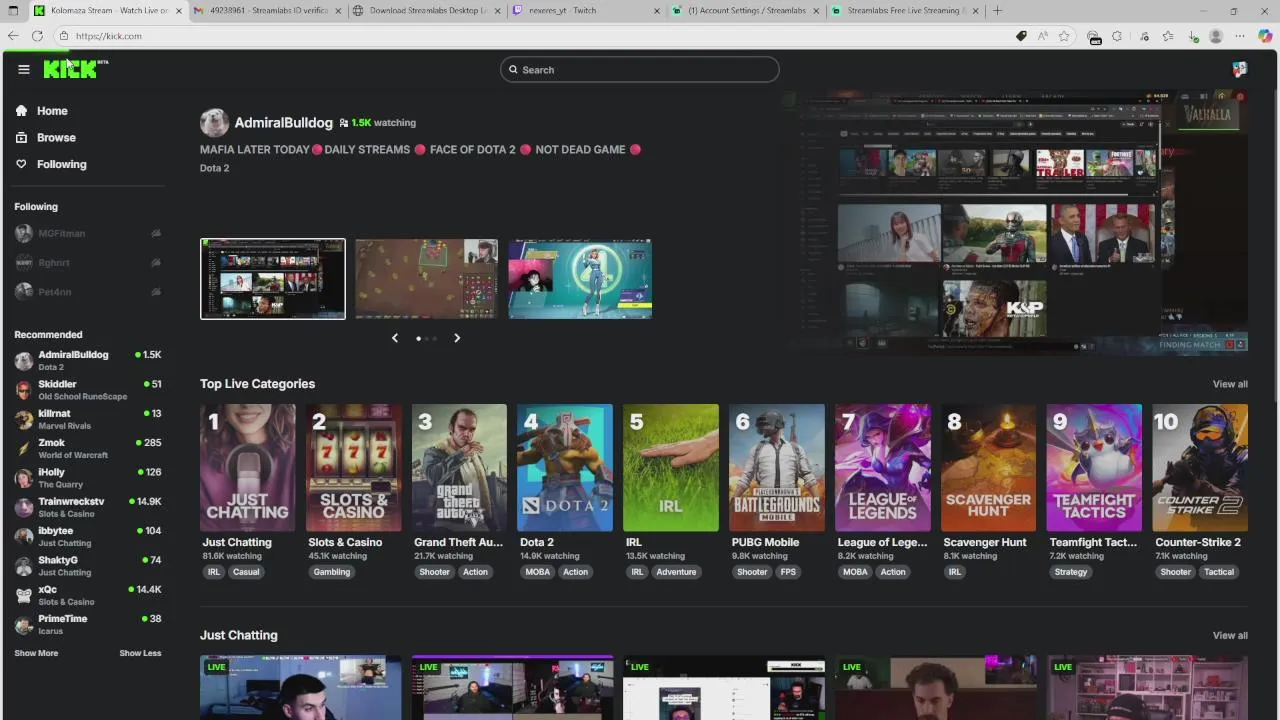Switch to the Account Settings Streamlabs tab

pos(745,11)
